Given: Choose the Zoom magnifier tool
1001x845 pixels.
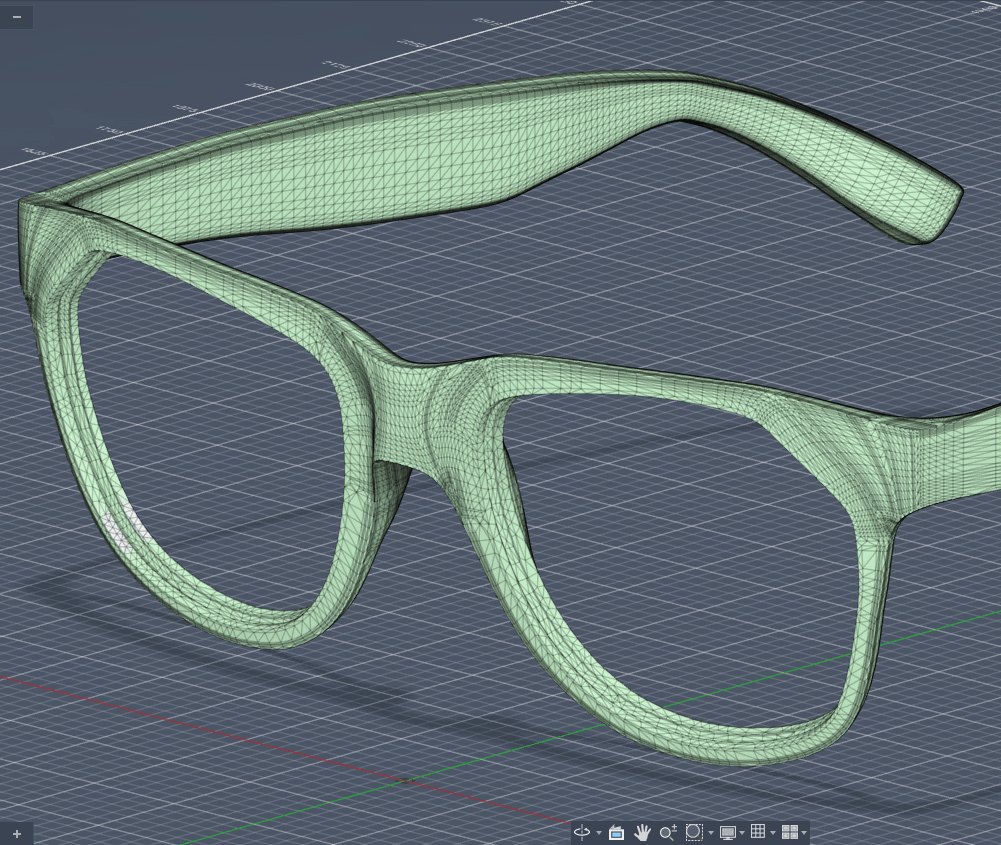Looking at the screenshot, I should (x=668, y=832).
